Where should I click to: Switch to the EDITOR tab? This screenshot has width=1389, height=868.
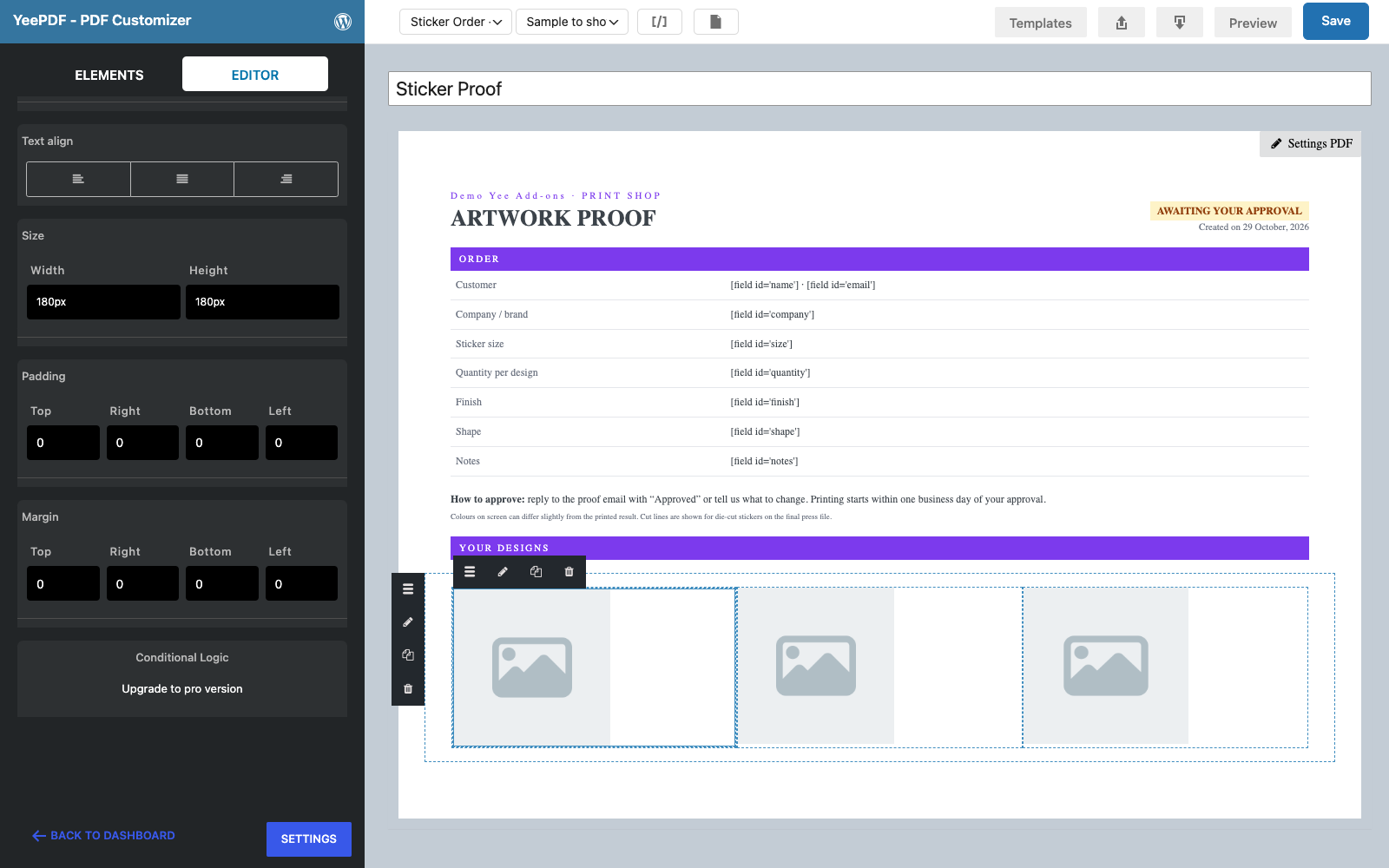(x=255, y=75)
